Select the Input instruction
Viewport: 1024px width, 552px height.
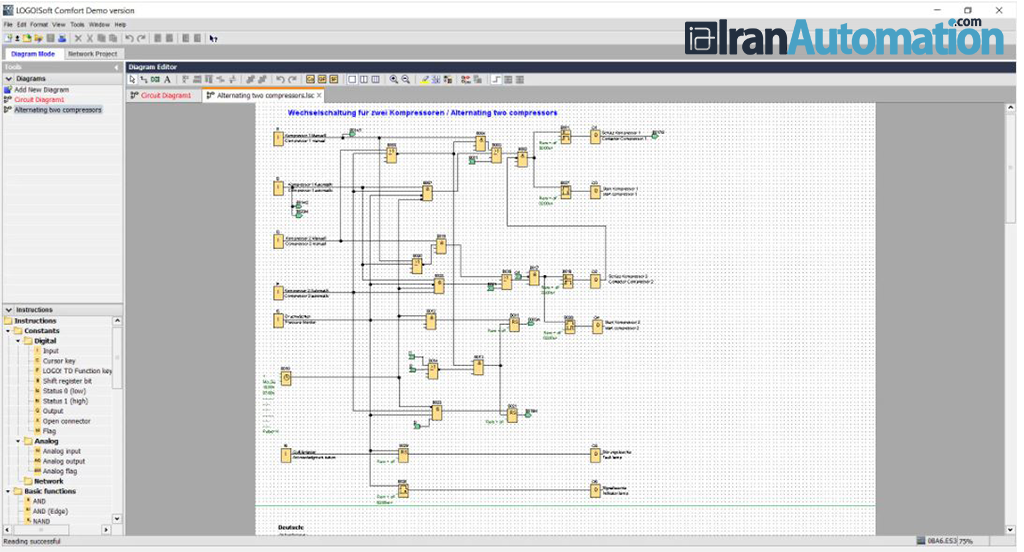[51, 351]
